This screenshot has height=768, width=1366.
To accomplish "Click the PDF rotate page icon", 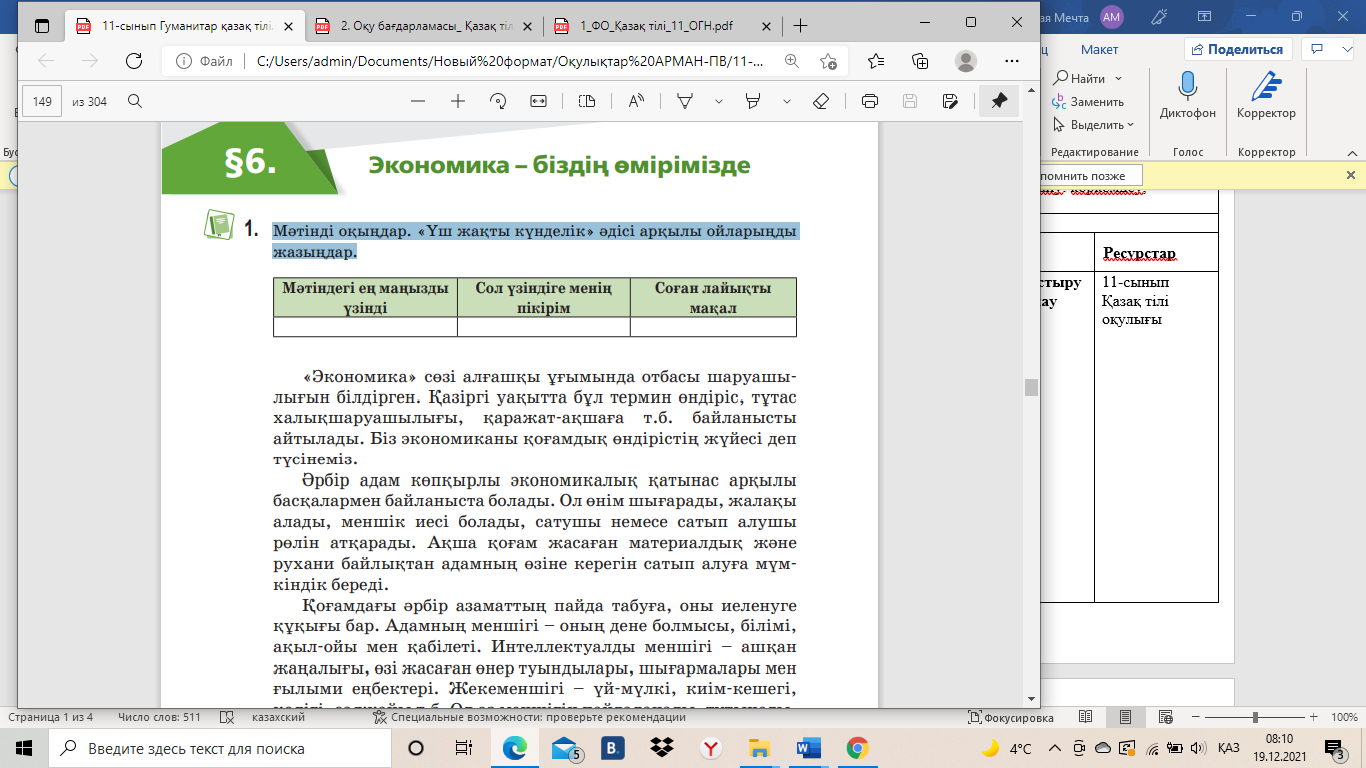I will coord(498,101).
